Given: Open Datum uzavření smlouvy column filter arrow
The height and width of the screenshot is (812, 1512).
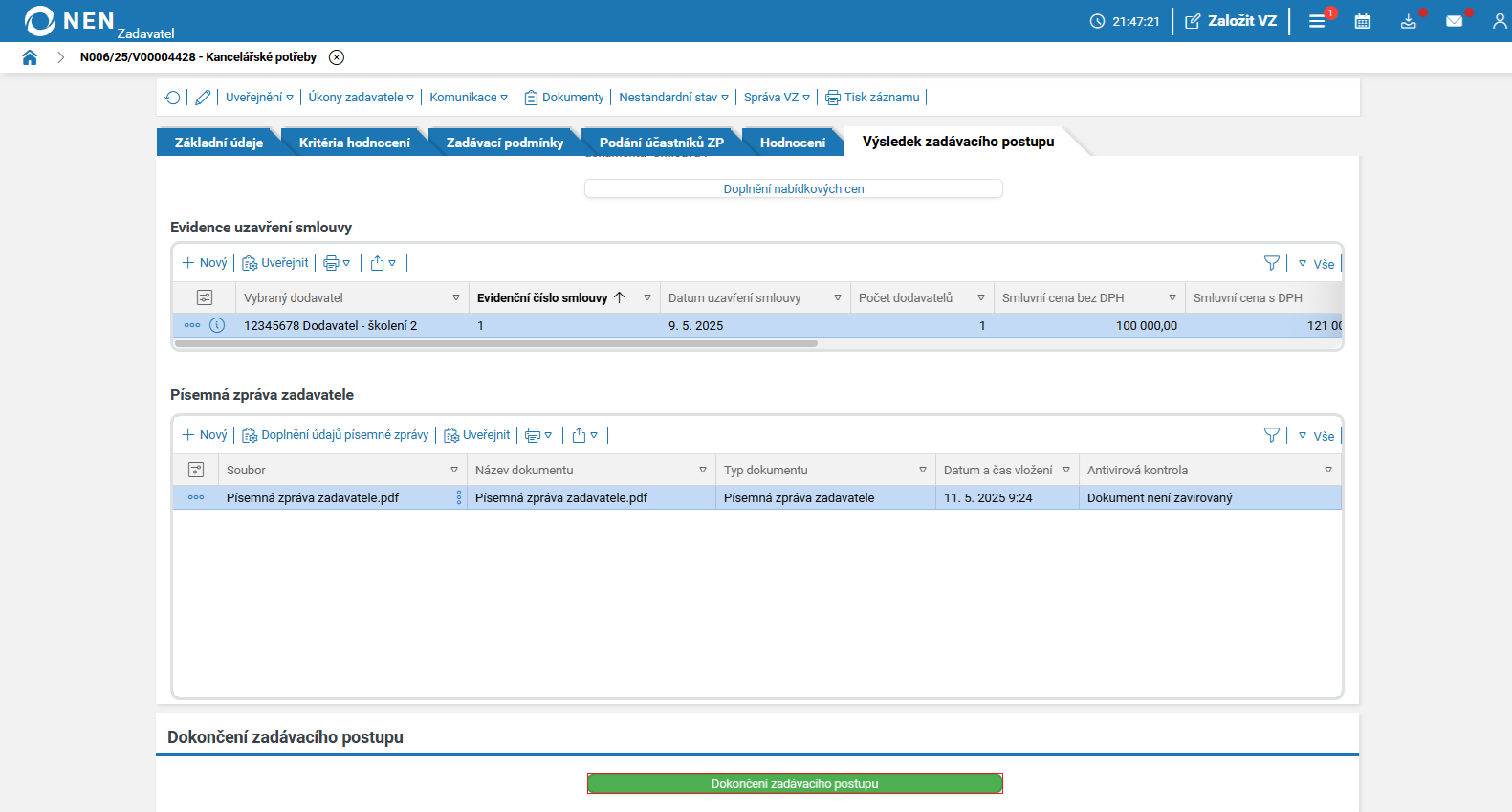Looking at the screenshot, I should click(x=838, y=298).
